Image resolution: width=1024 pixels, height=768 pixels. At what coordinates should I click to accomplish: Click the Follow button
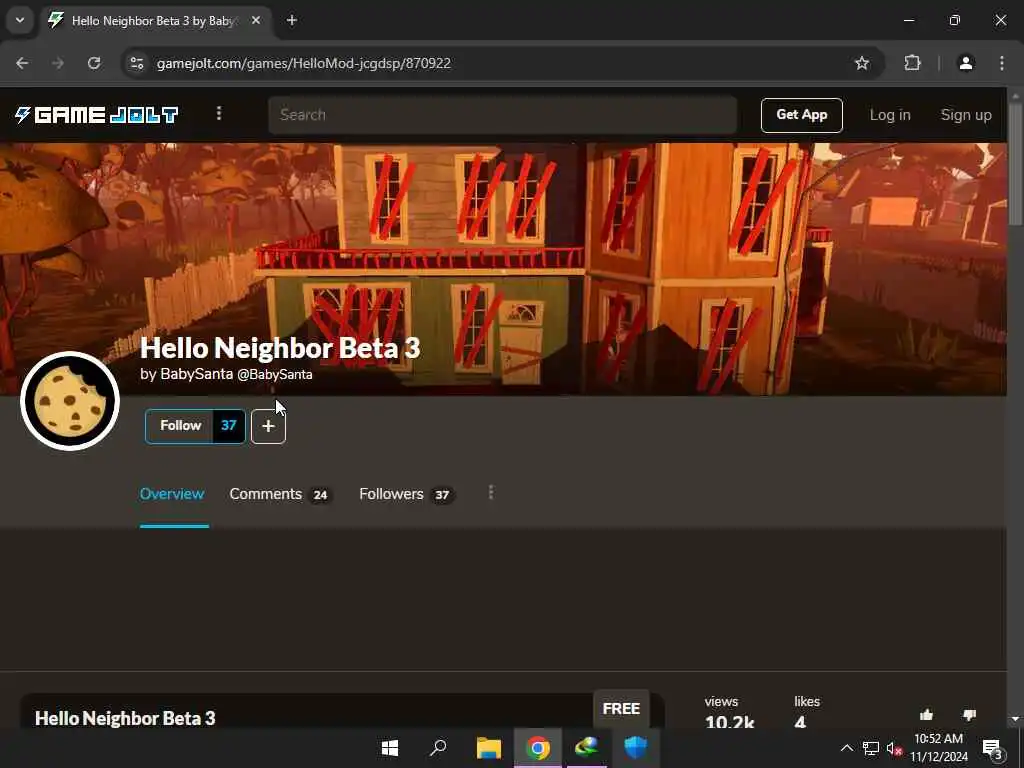click(x=180, y=426)
